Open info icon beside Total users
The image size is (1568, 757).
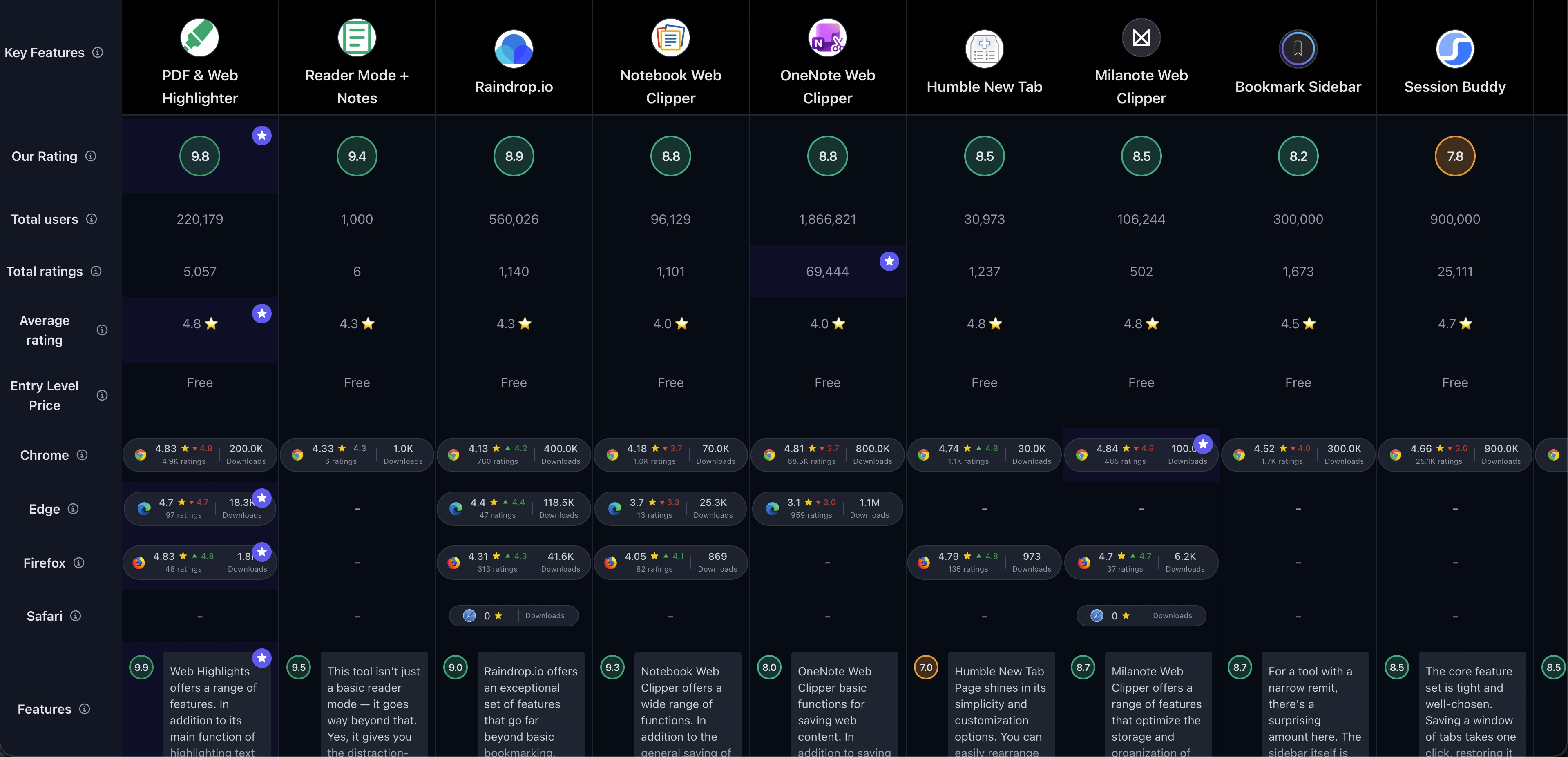(91, 219)
